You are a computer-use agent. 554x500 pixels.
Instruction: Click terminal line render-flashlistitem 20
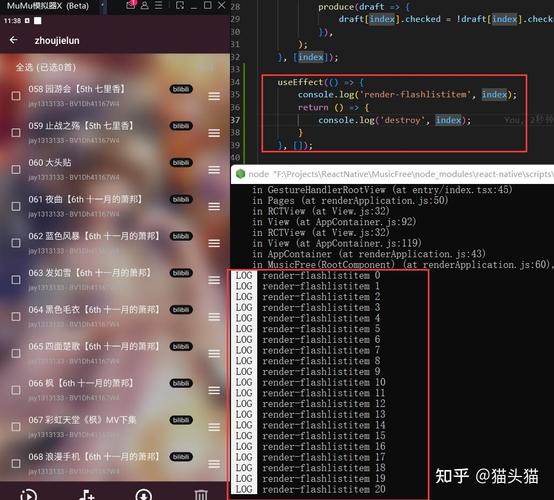pos(324,489)
